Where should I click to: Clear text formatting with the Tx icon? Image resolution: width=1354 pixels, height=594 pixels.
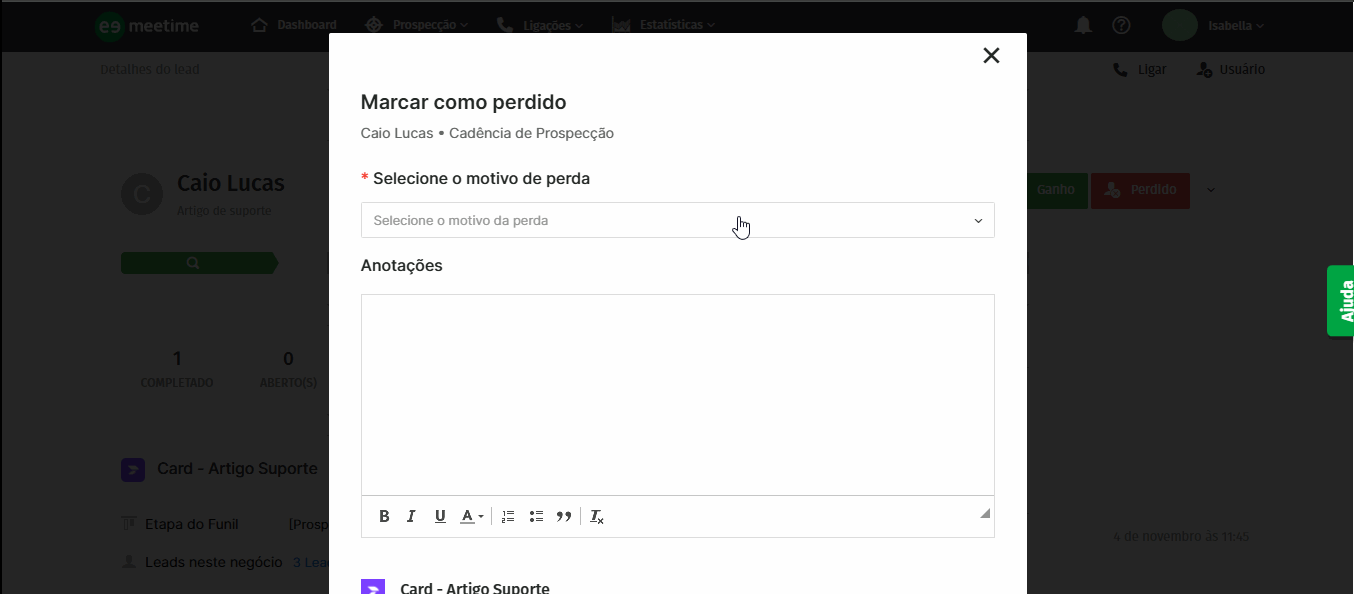pyautogui.click(x=597, y=515)
